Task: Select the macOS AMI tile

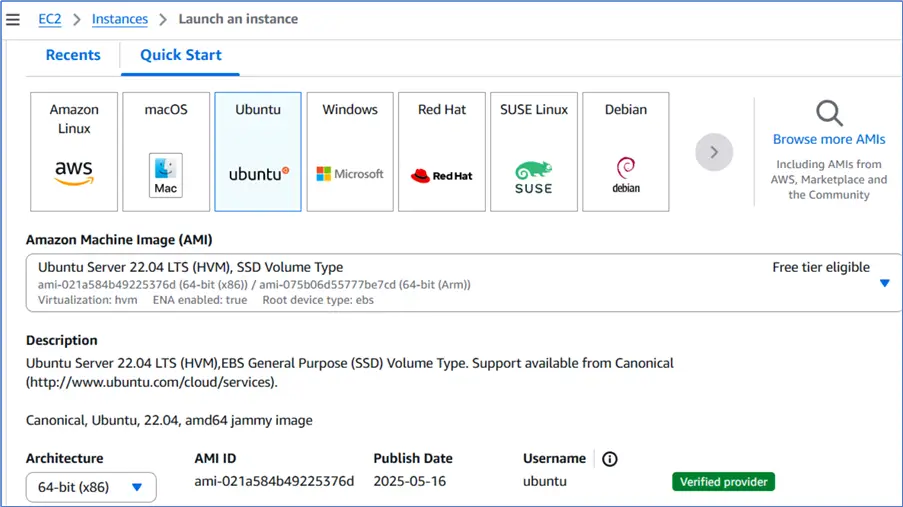Action: pos(166,152)
